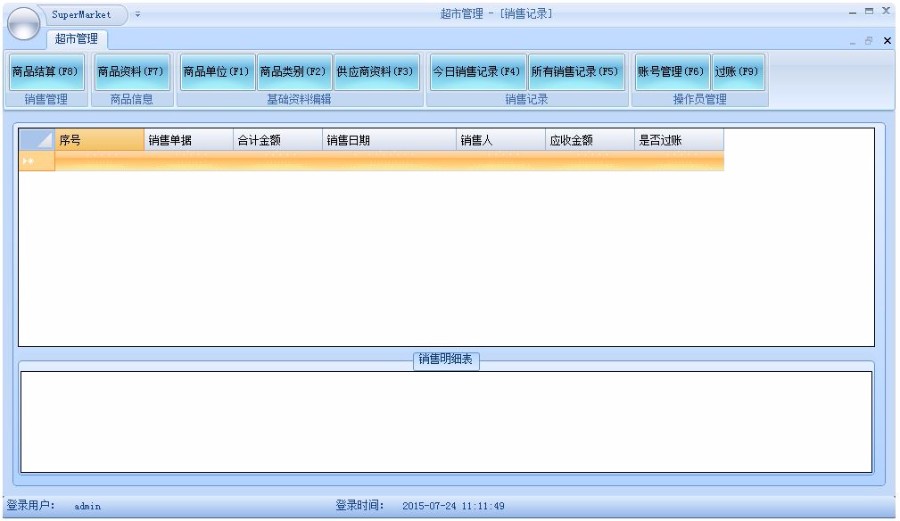Open 商品资料 (F7) product info

(x=131, y=72)
